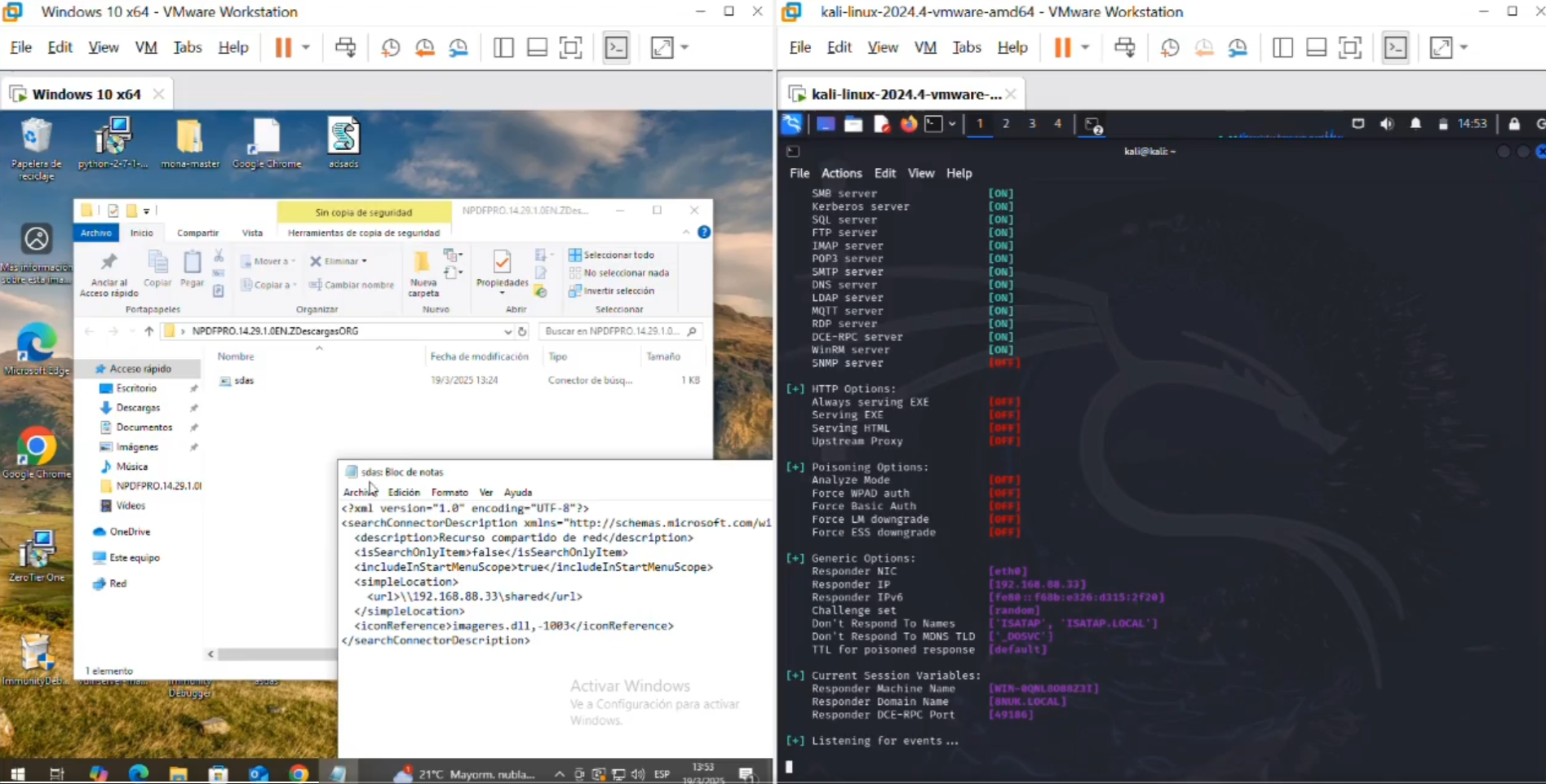Select the mona-master folder on desktop

(190, 144)
